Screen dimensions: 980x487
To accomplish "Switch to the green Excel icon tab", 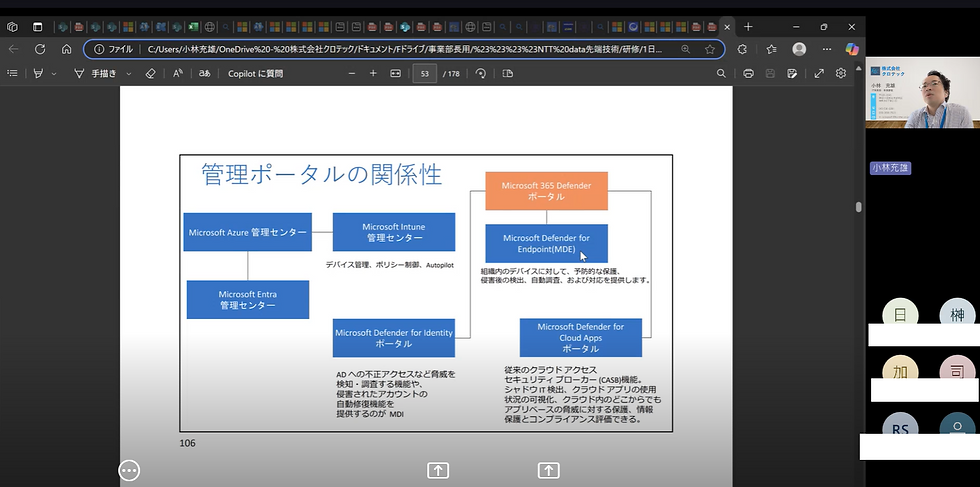I will point(194,27).
